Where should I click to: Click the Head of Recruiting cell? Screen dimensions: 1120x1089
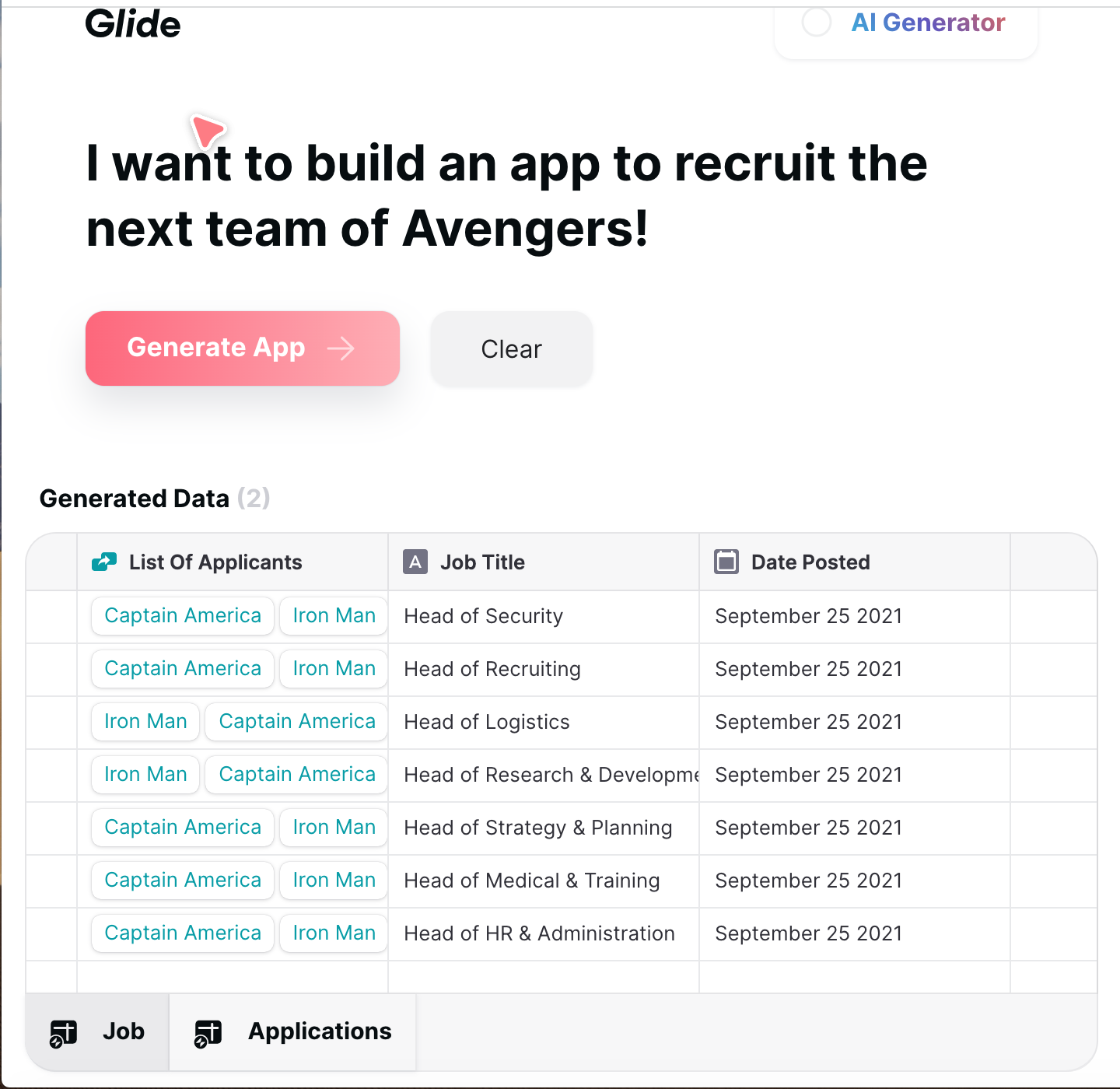click(x=544, y=669)
